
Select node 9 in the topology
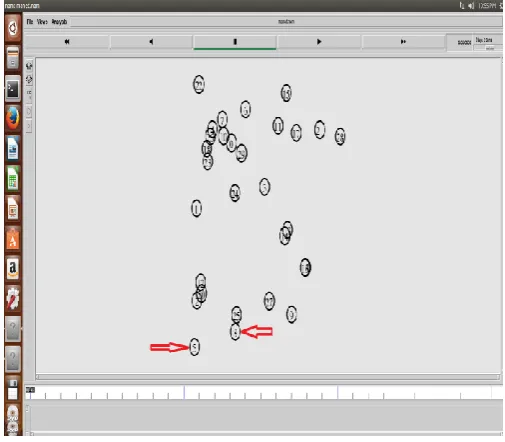pyautogui.click(x=291, y=314)
